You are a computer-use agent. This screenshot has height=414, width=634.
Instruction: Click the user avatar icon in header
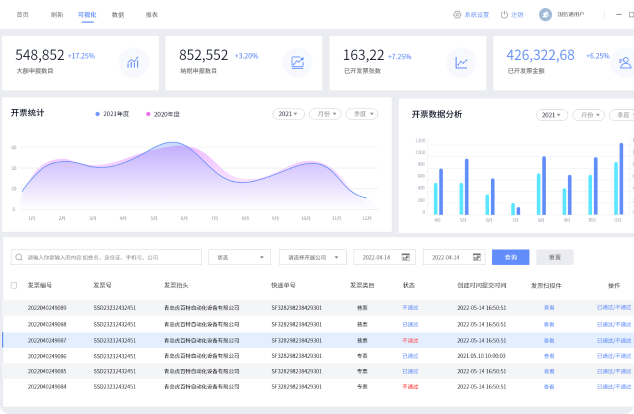(545, 15)
